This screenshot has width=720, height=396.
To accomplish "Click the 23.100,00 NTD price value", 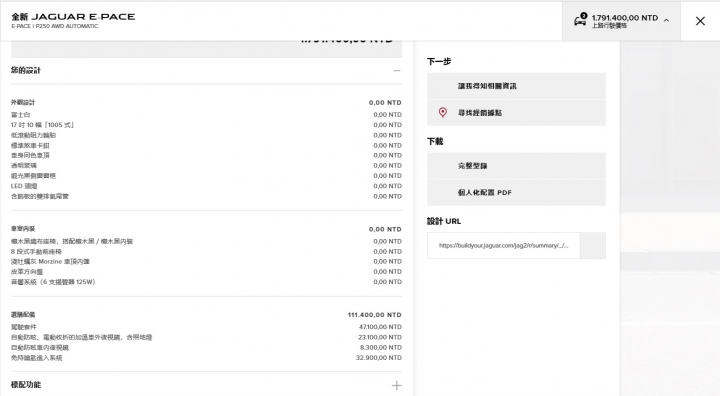I will [380, 337].
